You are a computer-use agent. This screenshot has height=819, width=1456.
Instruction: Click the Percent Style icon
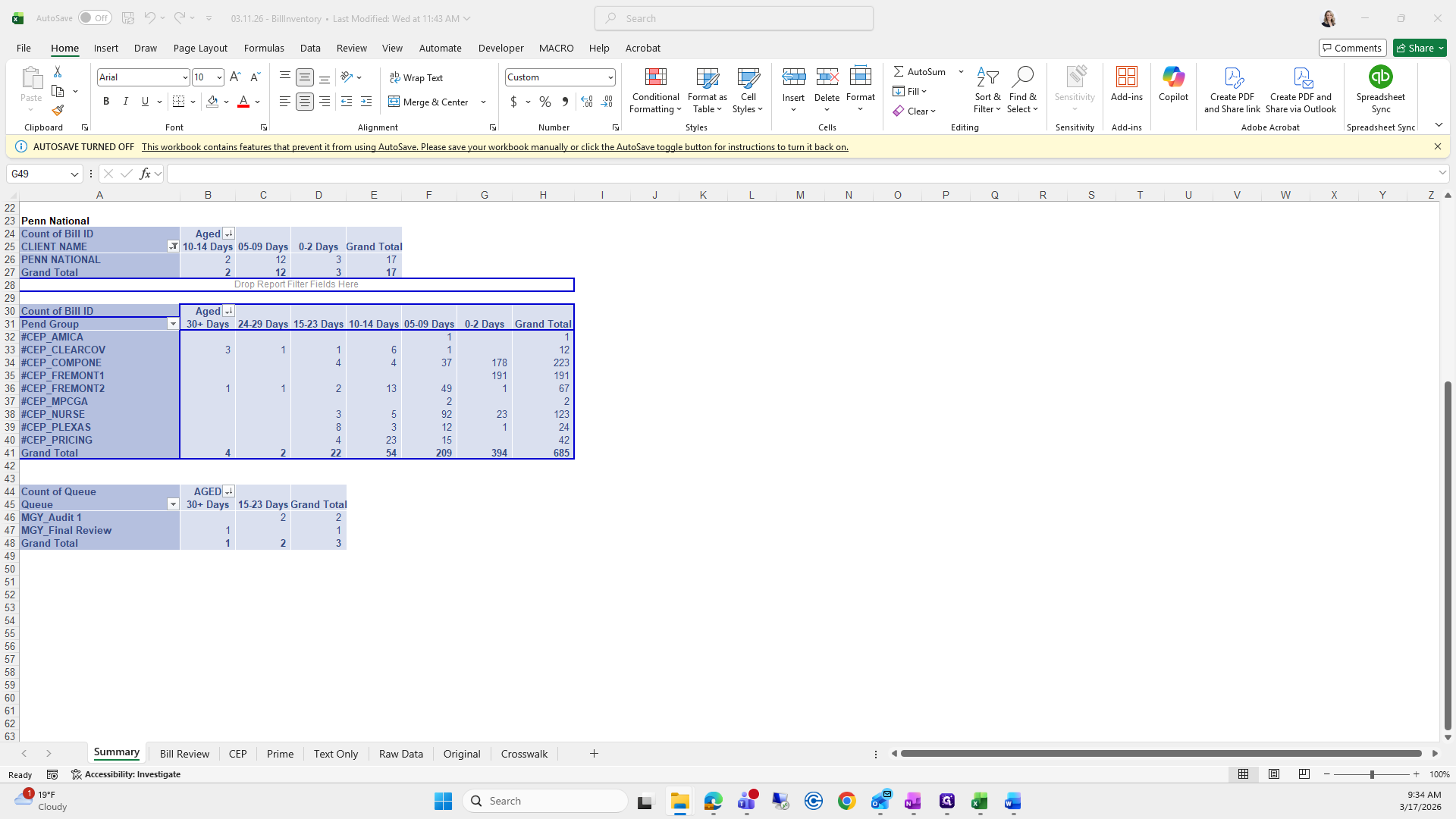tap(545, 102)
